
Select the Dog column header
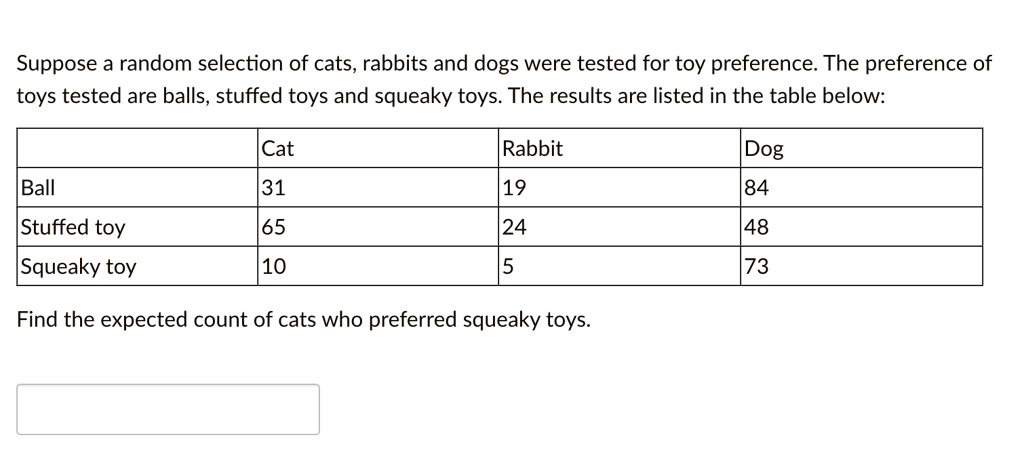(861, 148)
